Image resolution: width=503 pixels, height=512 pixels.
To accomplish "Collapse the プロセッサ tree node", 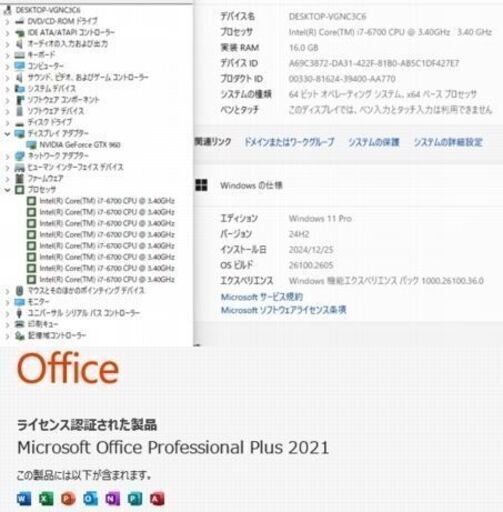I will coord(7,190).
